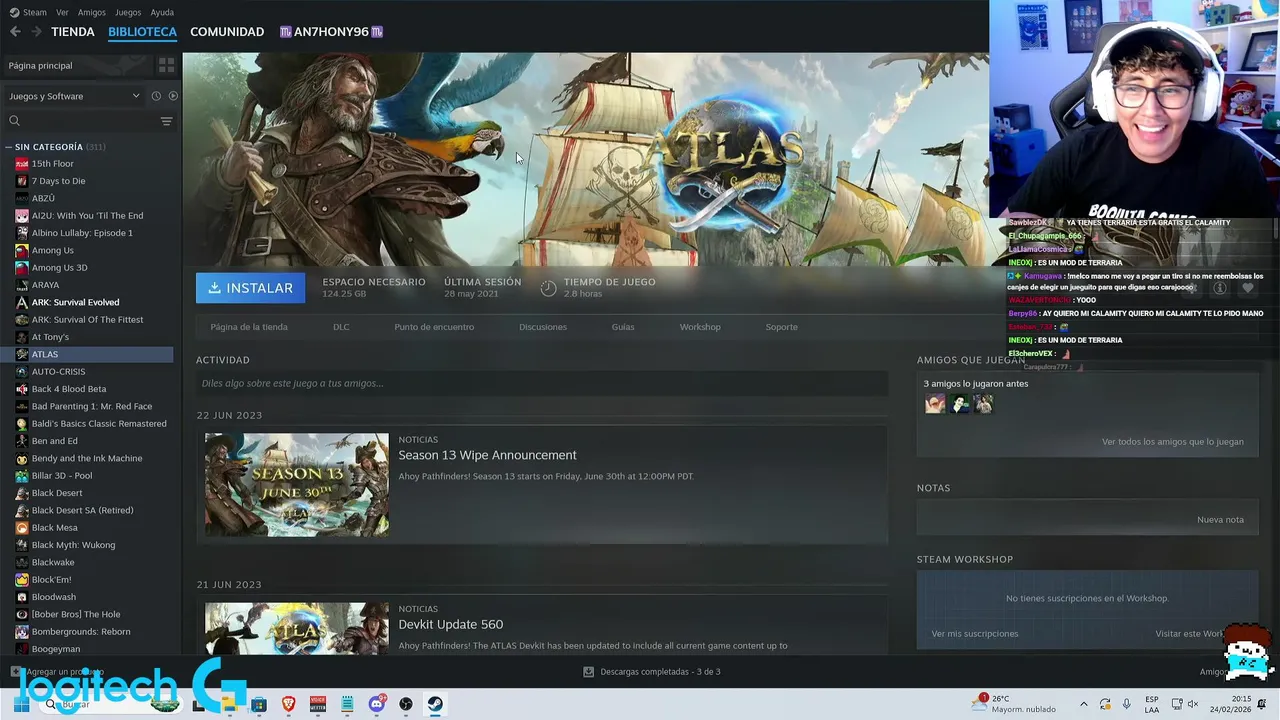The height and width of the screenshot is (720, 1280).
Task: Open Ayuda menu
Action: coord(162,12)
